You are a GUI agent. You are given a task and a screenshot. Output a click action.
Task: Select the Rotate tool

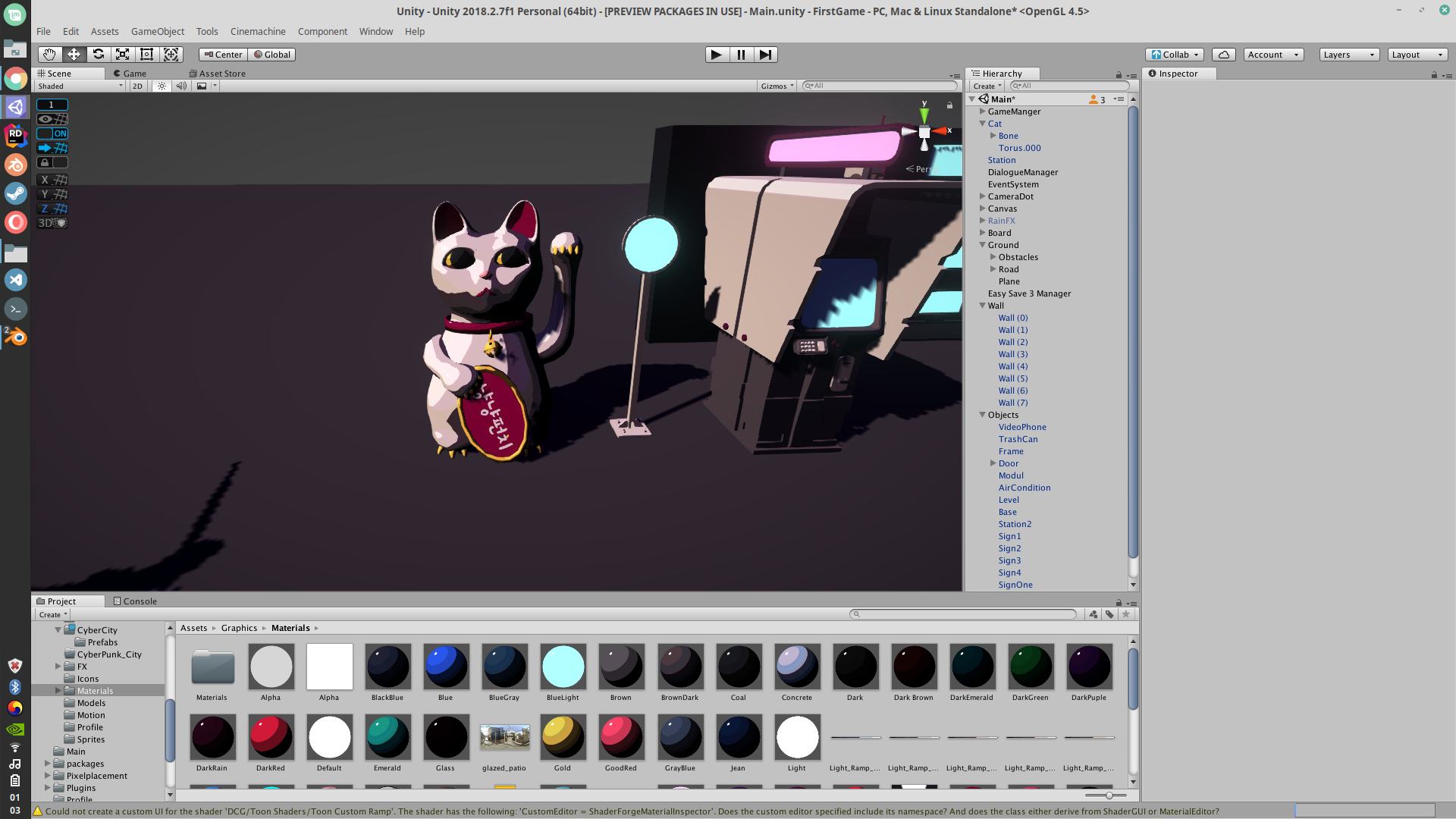[98, 55]
